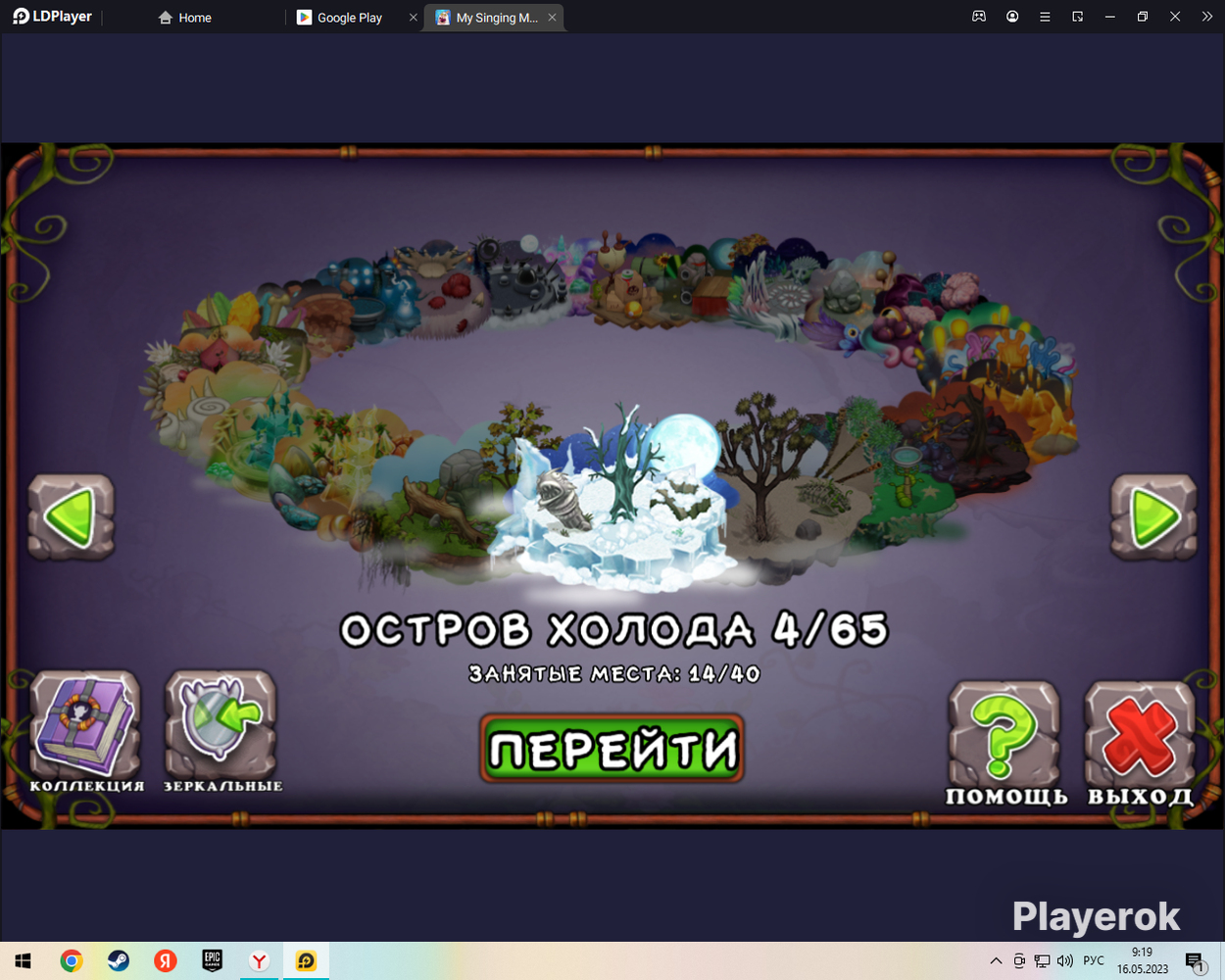The image size is (1225, 980).
Task: Switch to the Home tab
Action: [185, 18]
